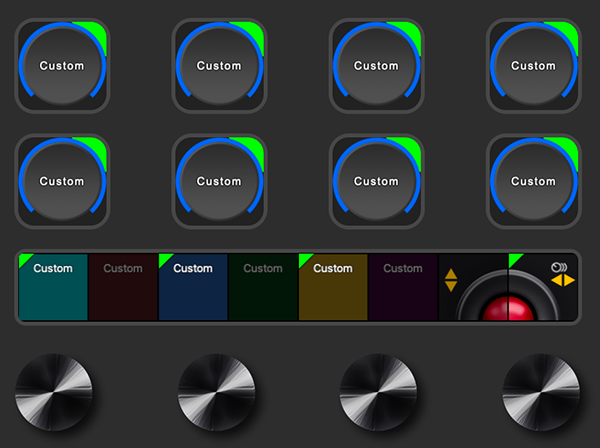Screen dimensions: 600x448
Task: Click the teal Custom button
Action: (x=53, y=287)
